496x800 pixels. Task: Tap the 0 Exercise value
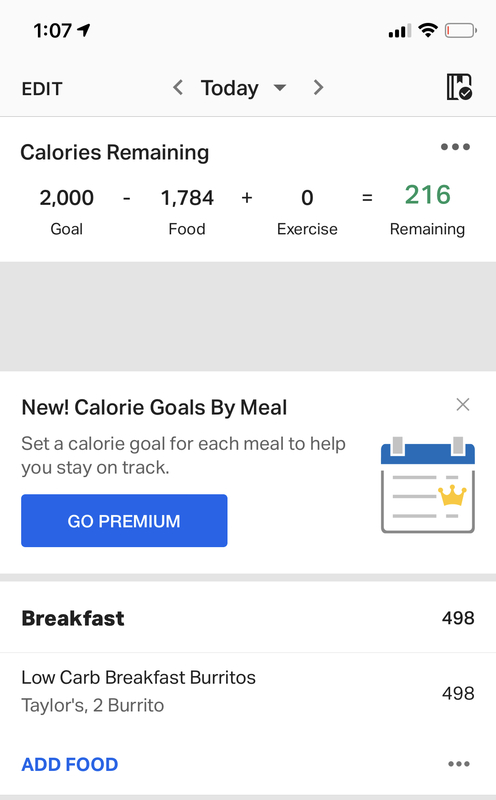(x=307, y=198)
